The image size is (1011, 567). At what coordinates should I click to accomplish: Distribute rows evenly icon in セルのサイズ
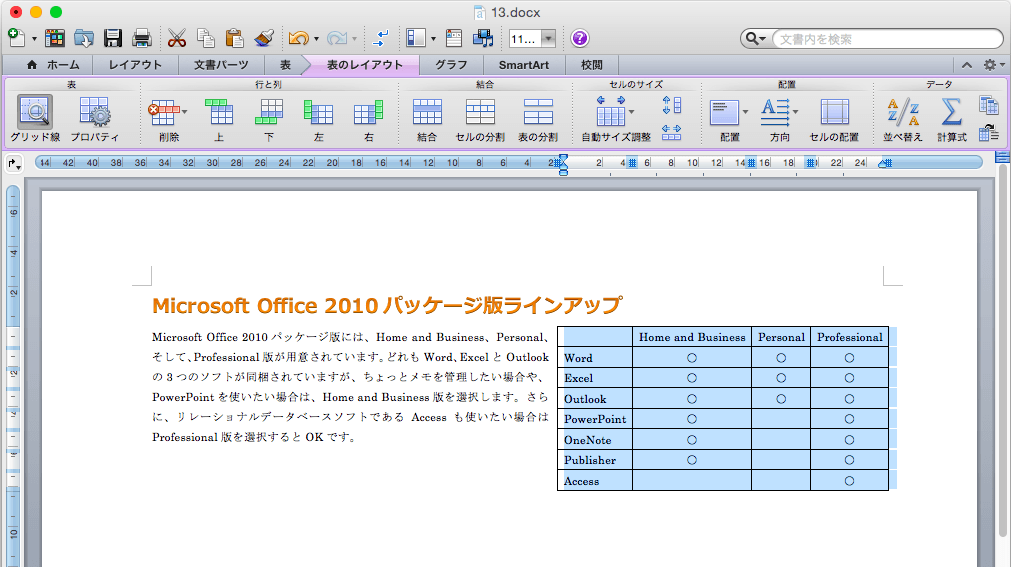[672, 105]
